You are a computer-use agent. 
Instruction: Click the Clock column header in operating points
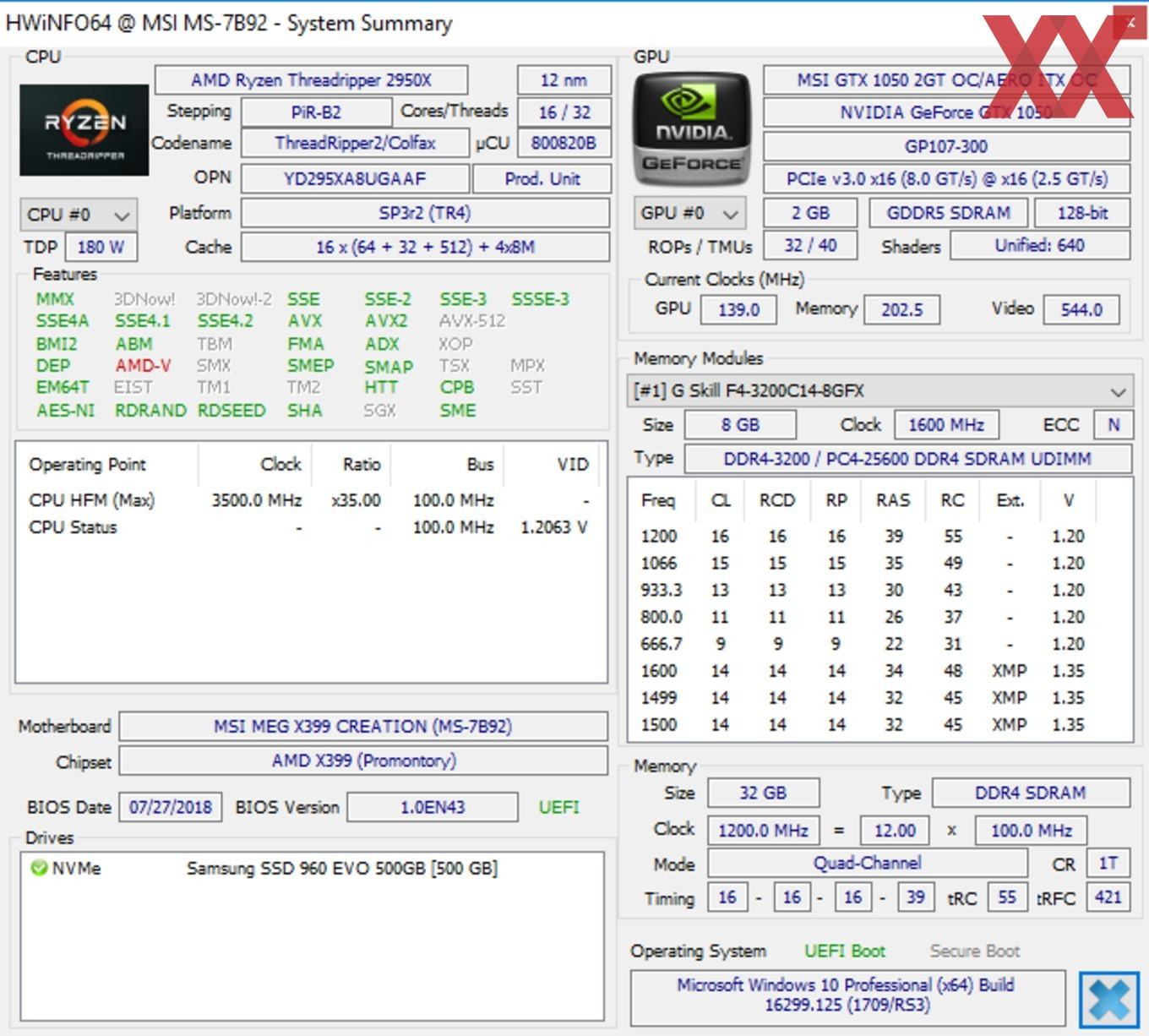[x=256, y=465]
